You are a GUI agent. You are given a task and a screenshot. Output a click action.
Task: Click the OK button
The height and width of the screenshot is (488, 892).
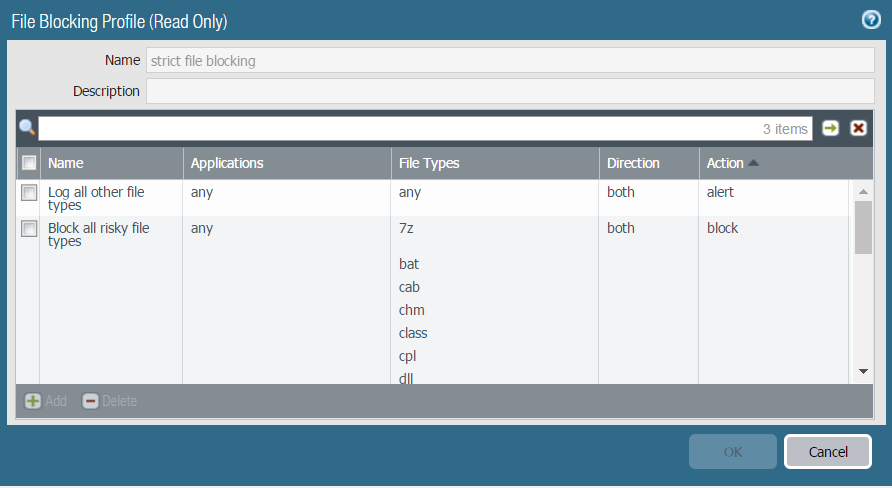(732, 452)
